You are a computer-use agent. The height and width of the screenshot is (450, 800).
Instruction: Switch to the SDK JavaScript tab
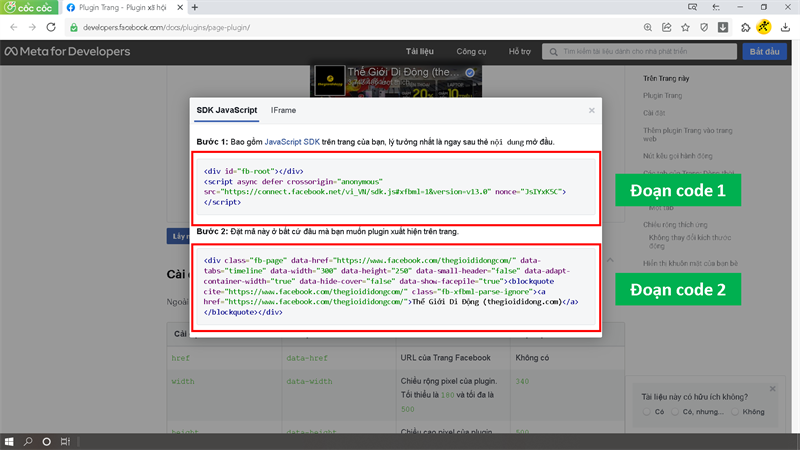[227, 110]
